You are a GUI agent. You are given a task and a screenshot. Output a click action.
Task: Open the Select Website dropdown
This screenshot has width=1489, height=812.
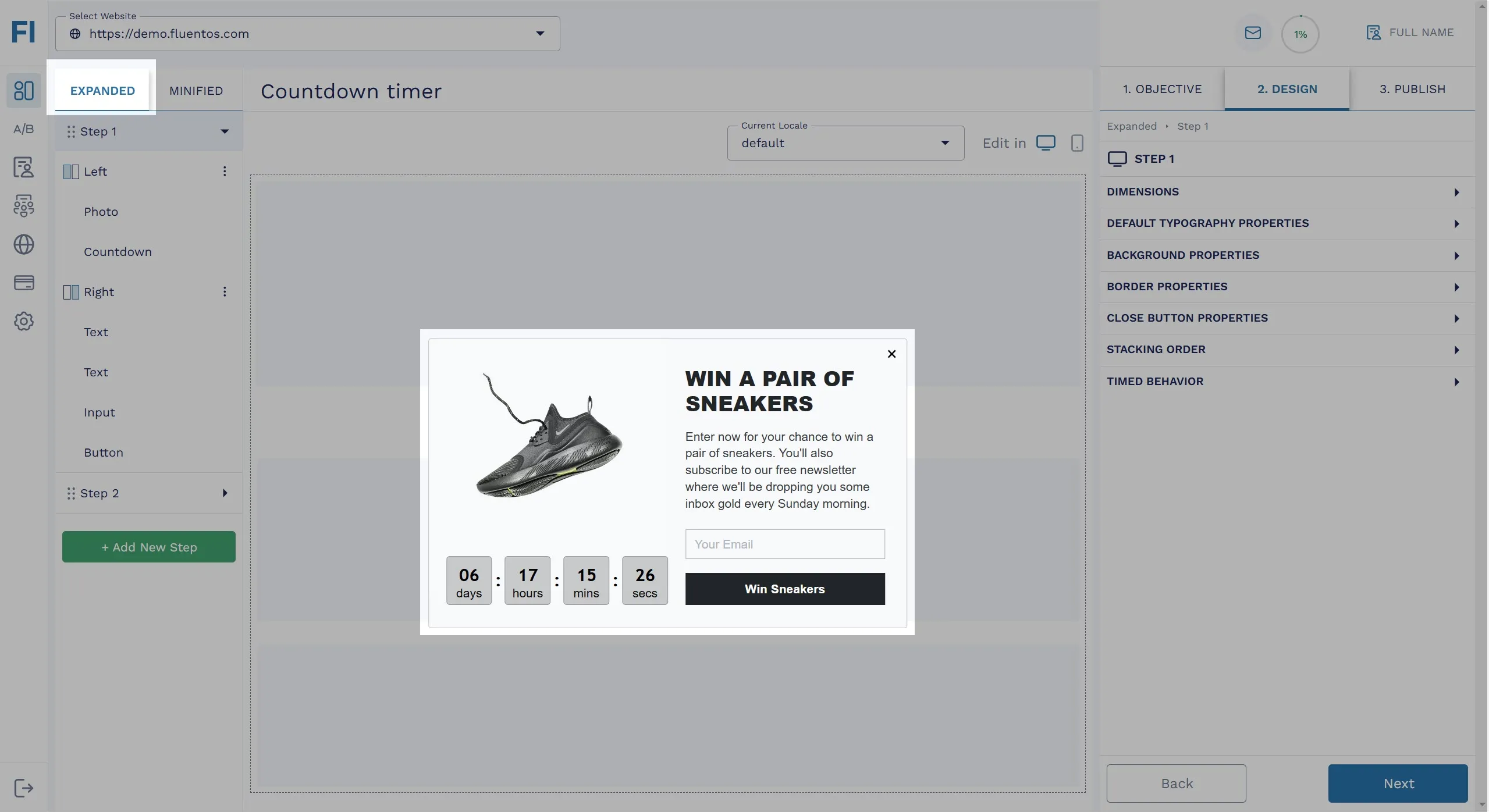coord(307,34)
